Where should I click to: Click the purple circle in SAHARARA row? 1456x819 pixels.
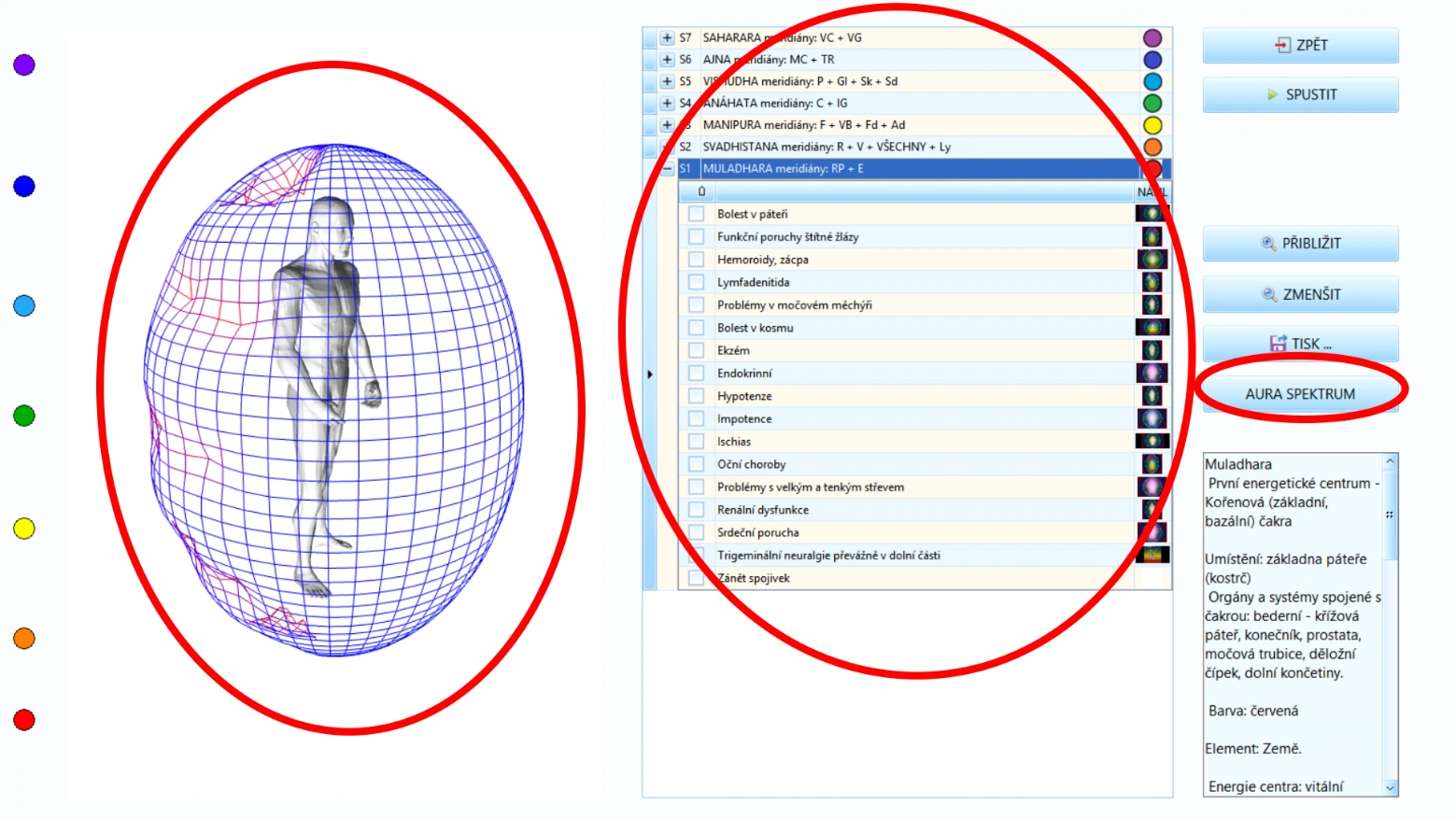(x=1152, y=38)
